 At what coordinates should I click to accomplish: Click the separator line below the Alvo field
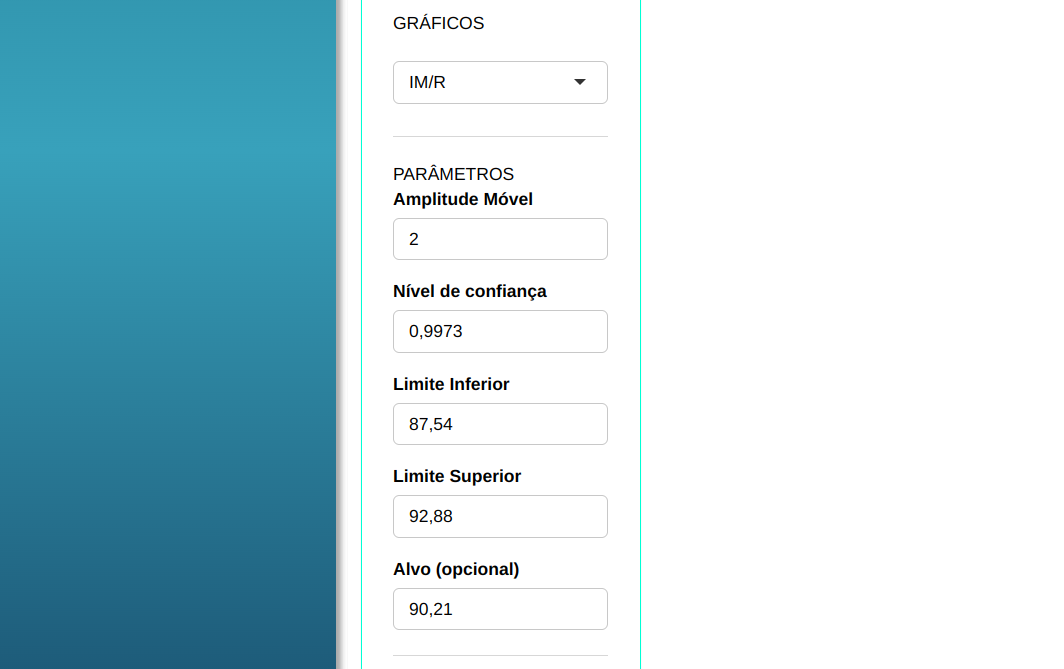pyautogui.click(x=500, y=656)
